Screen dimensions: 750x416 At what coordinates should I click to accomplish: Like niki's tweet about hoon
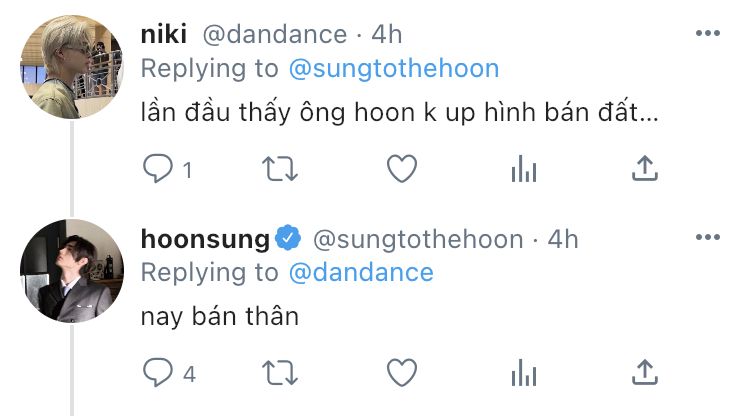[x=402, y=169]
